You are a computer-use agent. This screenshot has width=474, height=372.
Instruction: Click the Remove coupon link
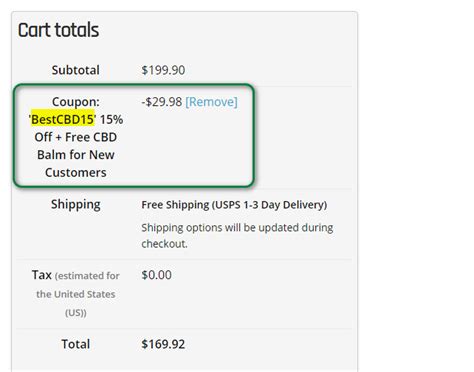pos(211,102)
